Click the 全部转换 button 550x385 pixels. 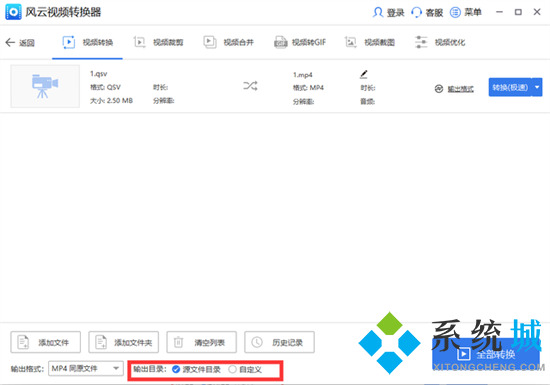click(486, 354)
